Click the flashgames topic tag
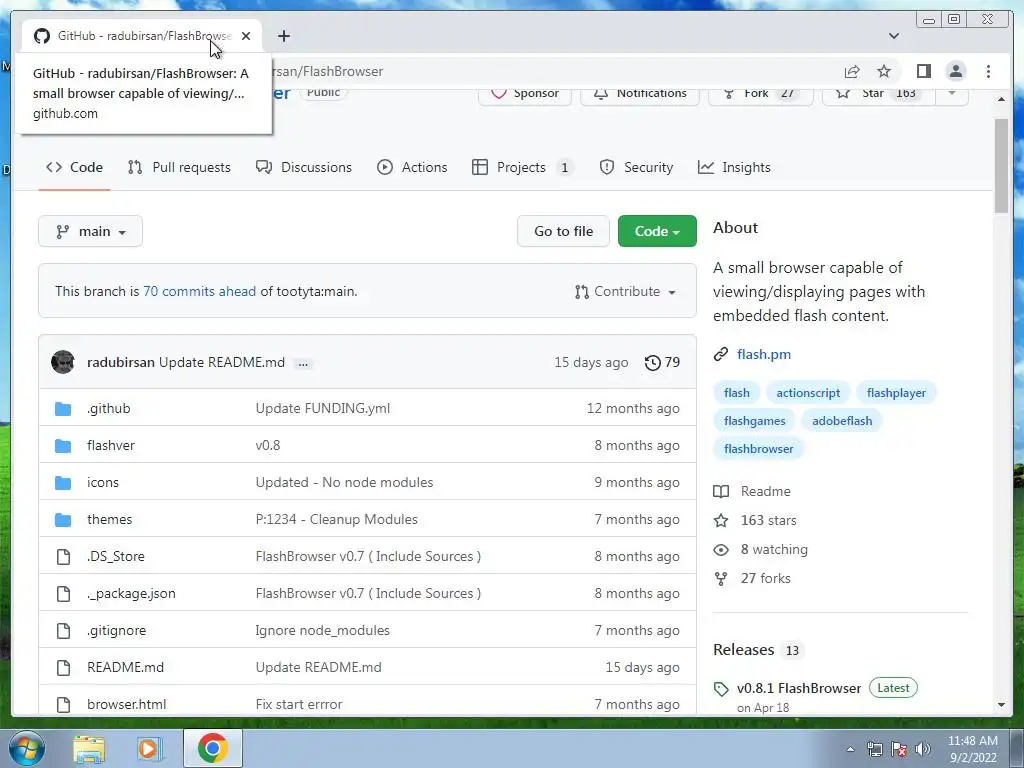 (754, 421)
